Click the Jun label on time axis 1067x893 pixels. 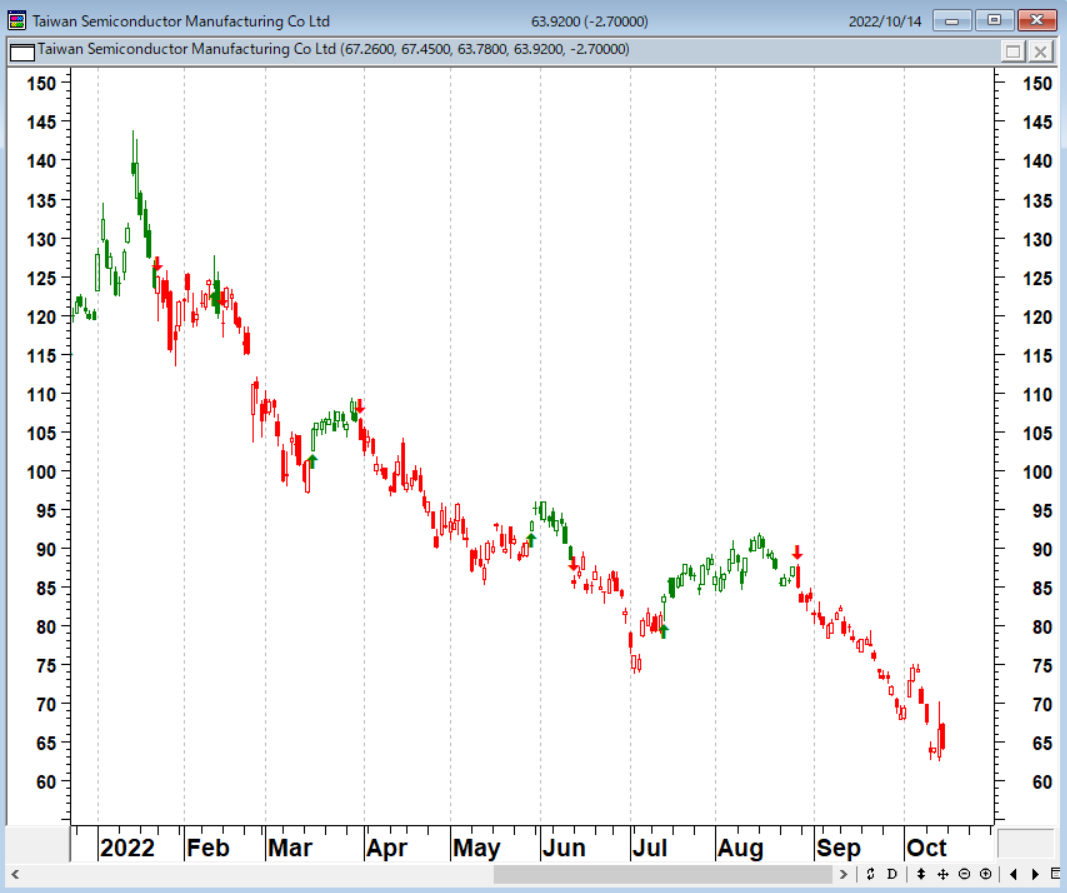pyautogui.click(x=563, y=848)
